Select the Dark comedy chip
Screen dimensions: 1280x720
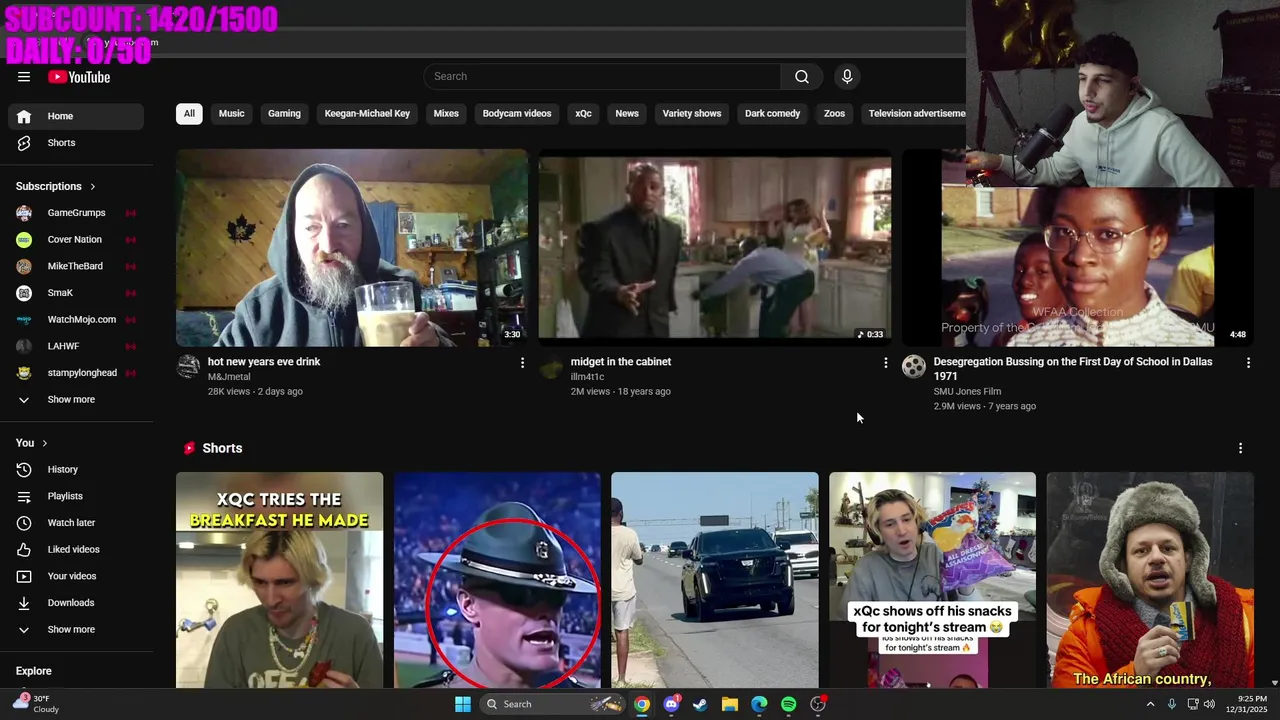tap(772, 113)
